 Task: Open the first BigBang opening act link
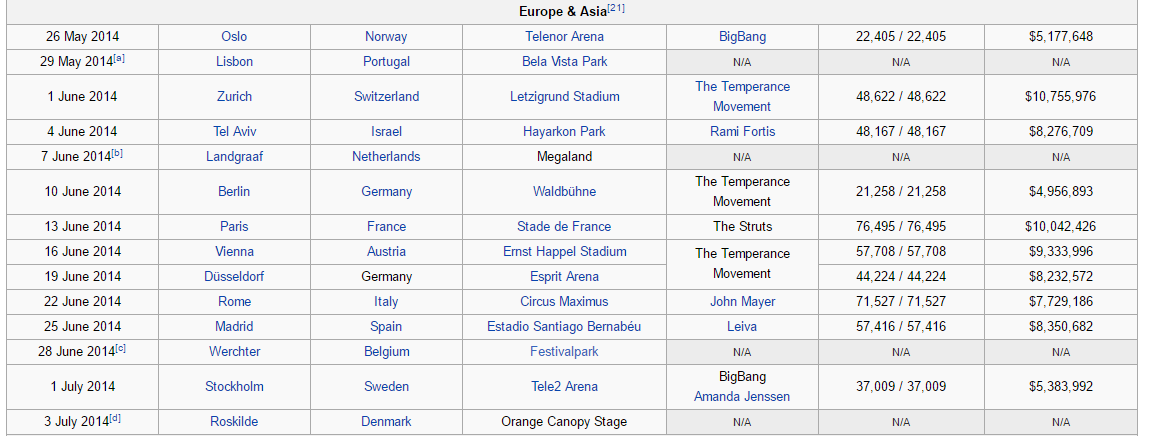[742, 36]
